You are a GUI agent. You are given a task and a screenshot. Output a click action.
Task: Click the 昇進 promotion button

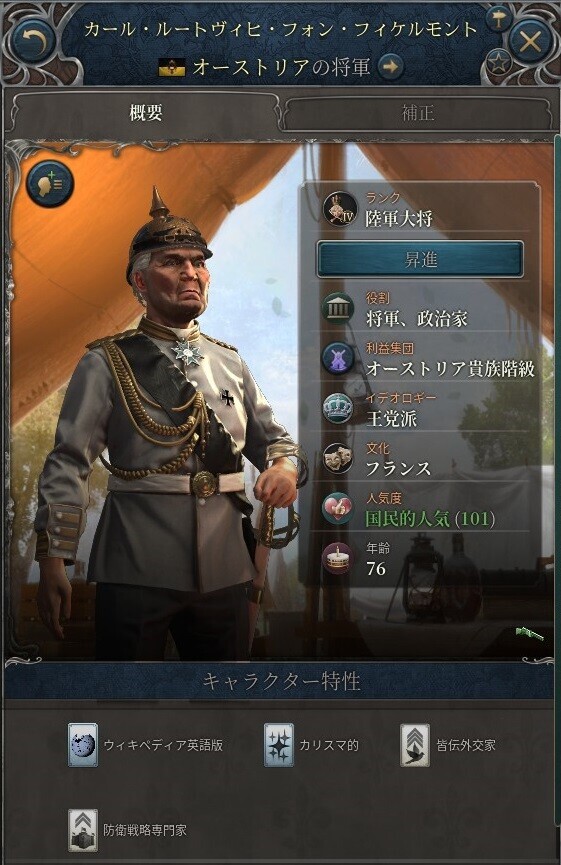(420, 259)
